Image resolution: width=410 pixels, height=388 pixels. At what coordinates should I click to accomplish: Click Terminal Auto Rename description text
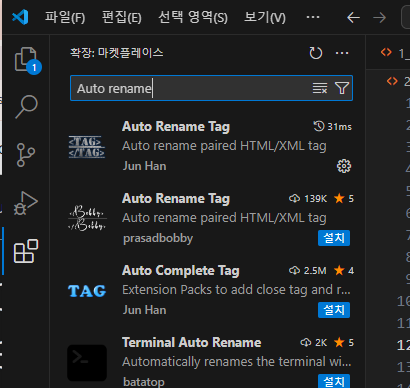(x=237, y=362)
